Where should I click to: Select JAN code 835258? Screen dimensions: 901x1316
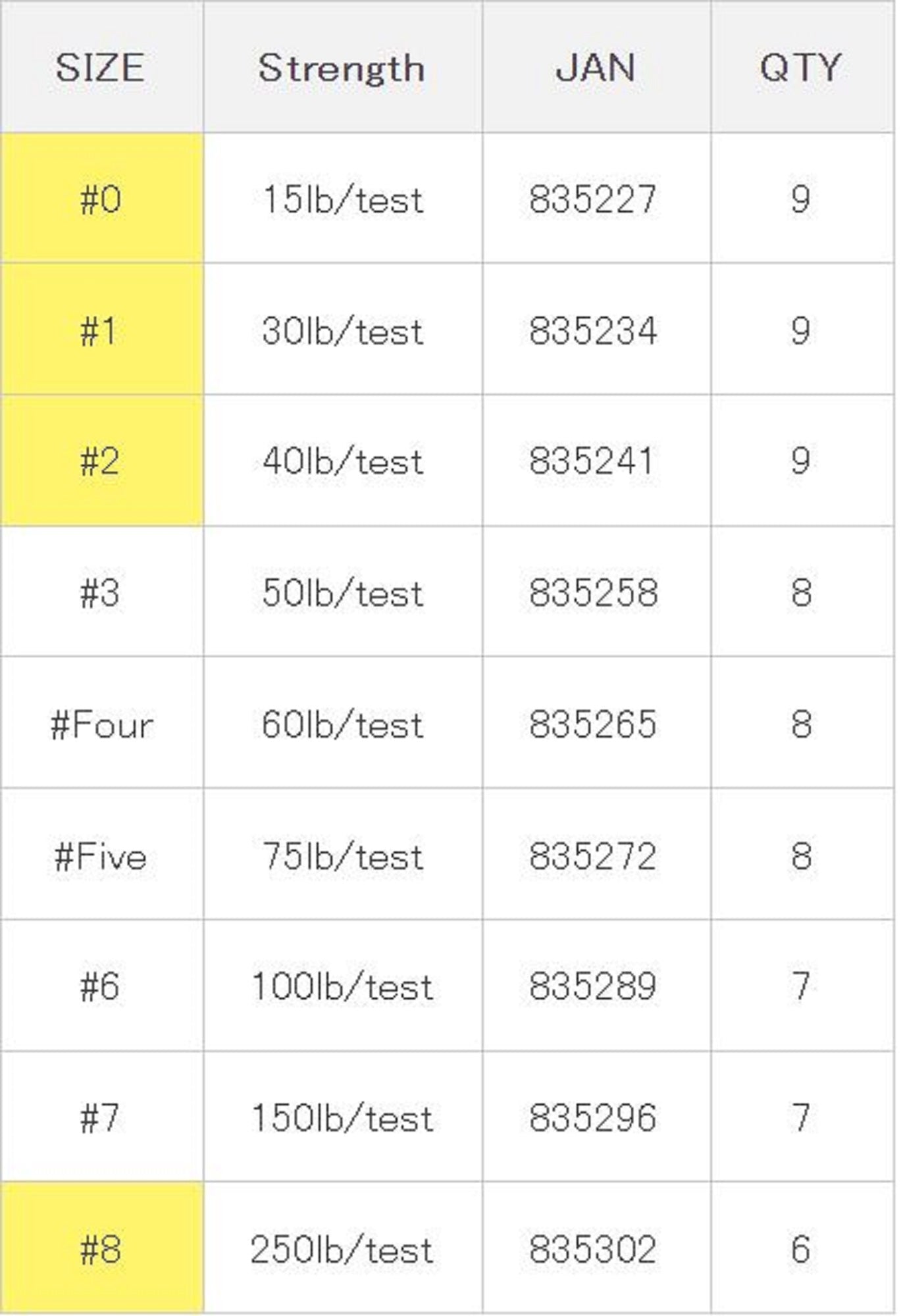(594, 592)
